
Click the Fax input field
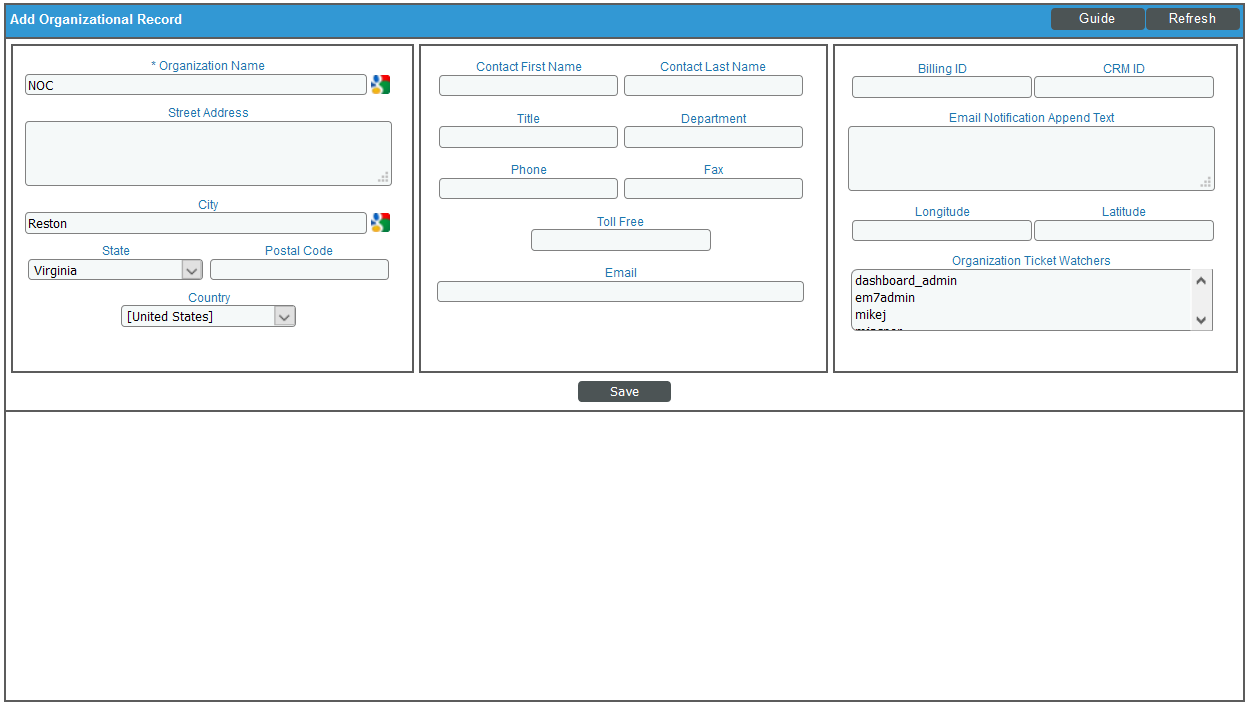tap(713, 189)
